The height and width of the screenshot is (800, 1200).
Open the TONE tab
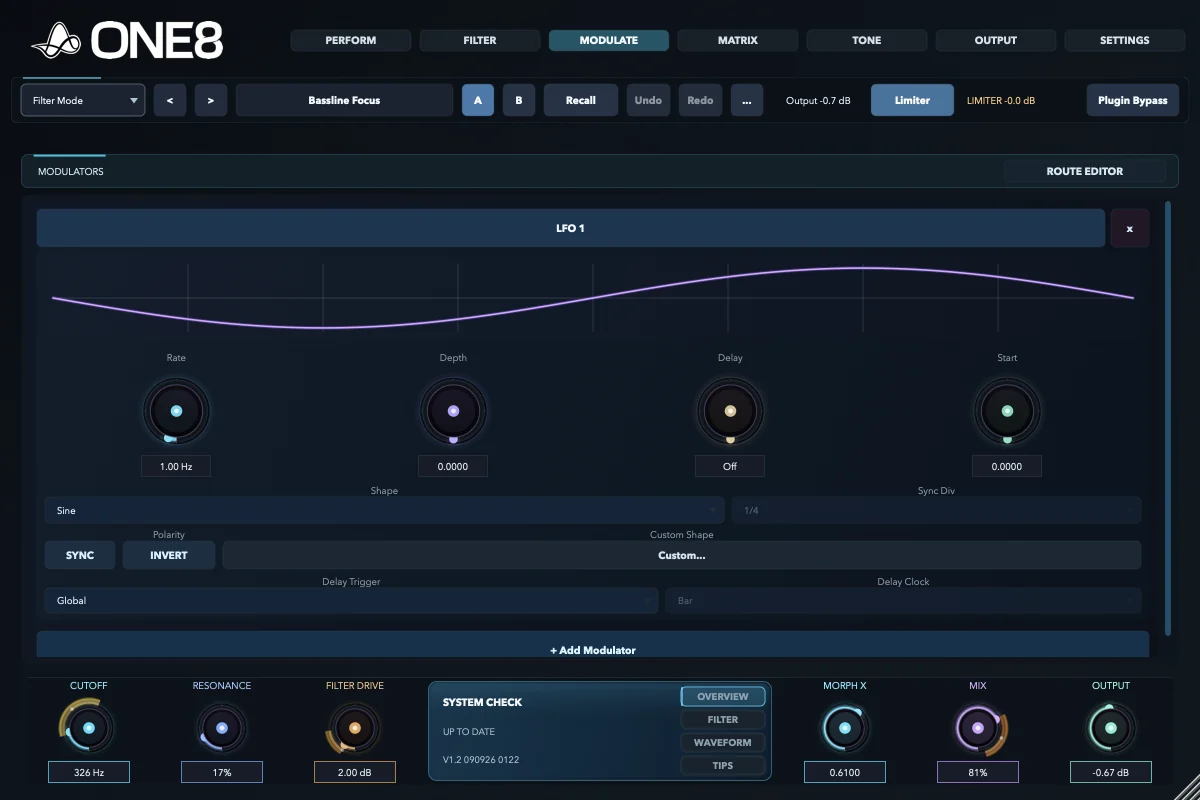tap(867, 40)
